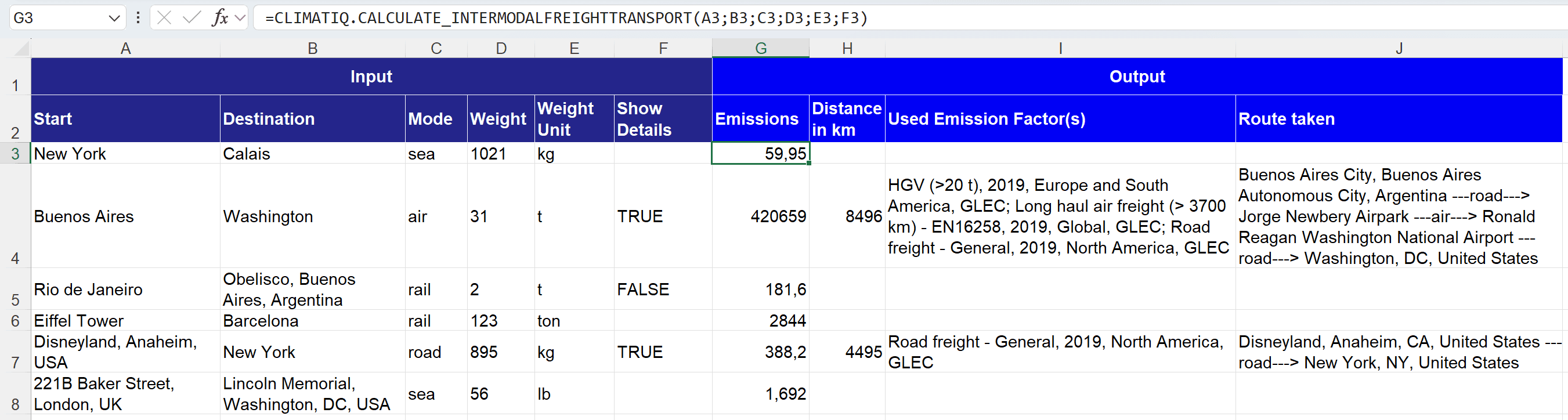Select the emissions value 2844
Viewport: 1568px width, 420px height.
click(760, 320)
